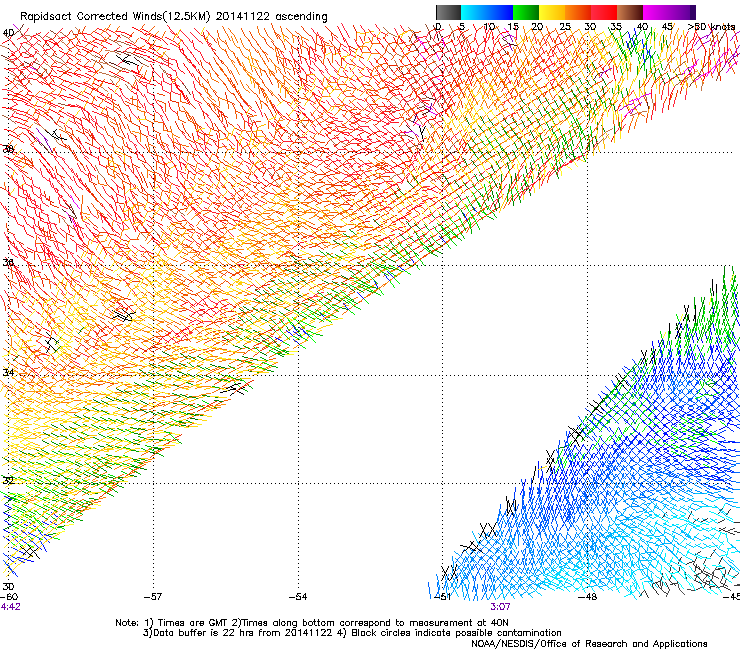Click the latitude label 40
Screen dimensions: 740x650
tap(8, 33)
